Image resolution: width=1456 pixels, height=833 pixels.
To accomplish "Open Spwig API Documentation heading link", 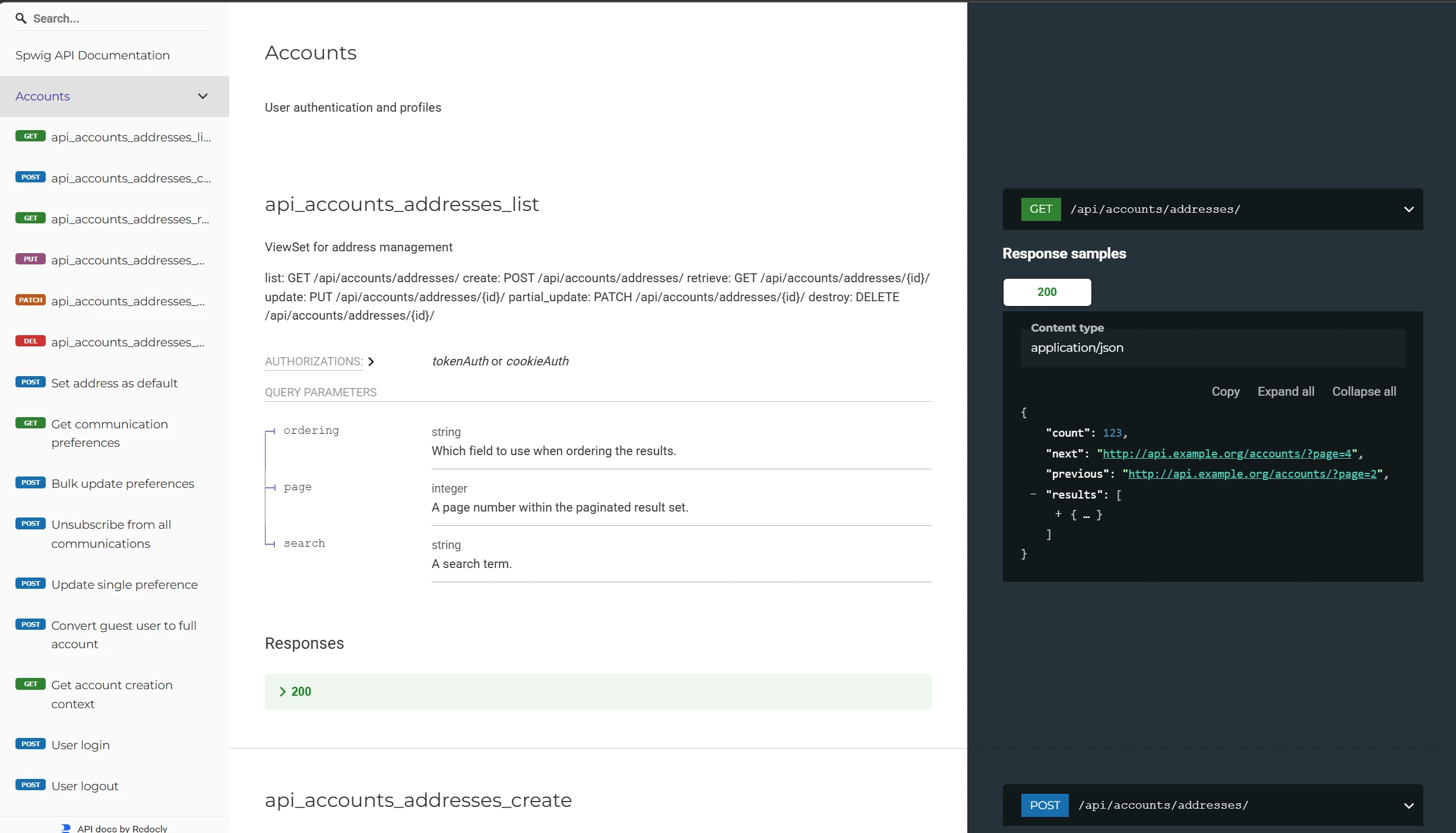I will point(93,55).
